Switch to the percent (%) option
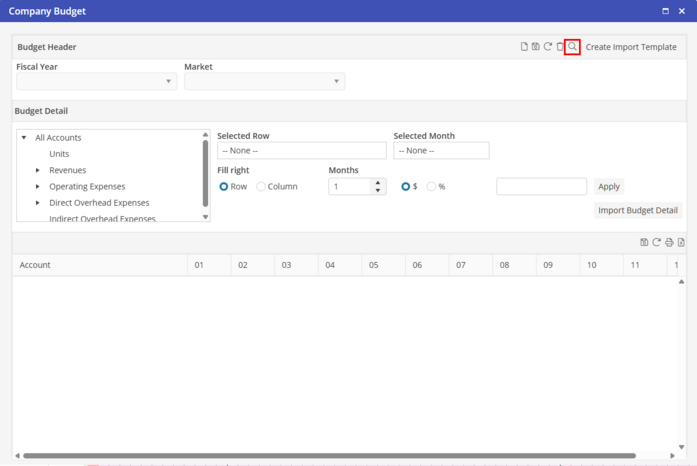697x466 pixels. click(432, 187)
